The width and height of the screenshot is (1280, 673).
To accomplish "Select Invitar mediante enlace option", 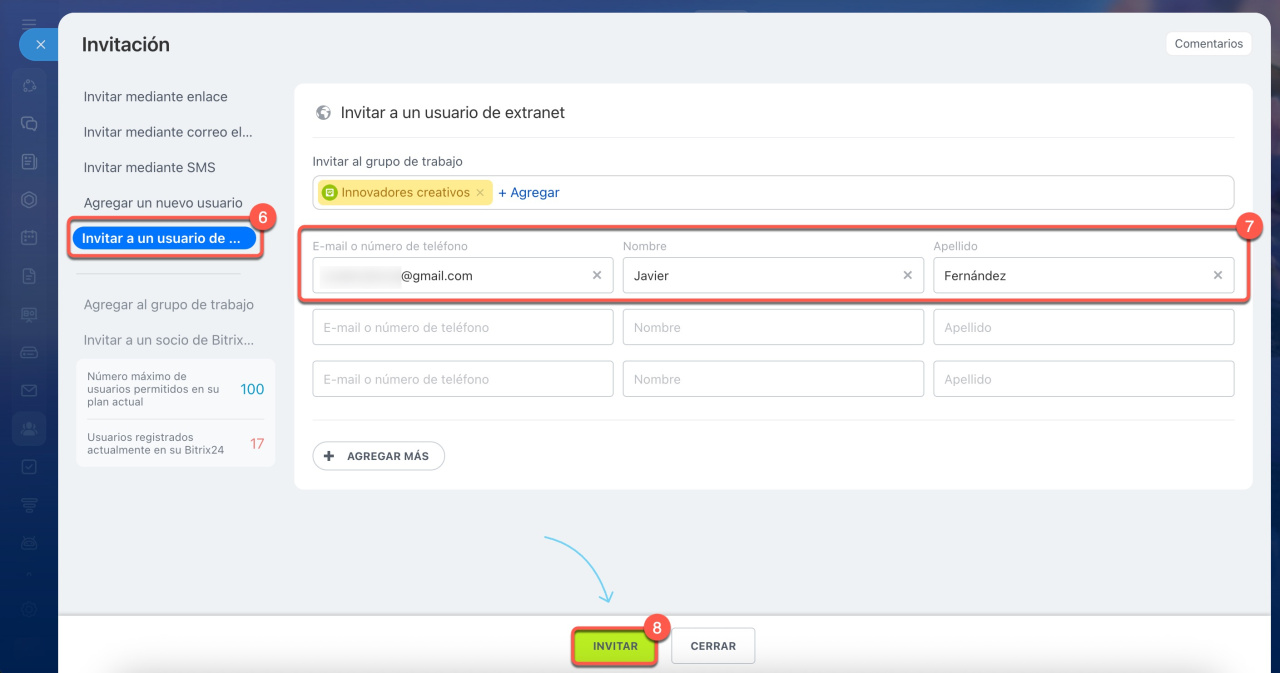I will [x=156, y=97].
